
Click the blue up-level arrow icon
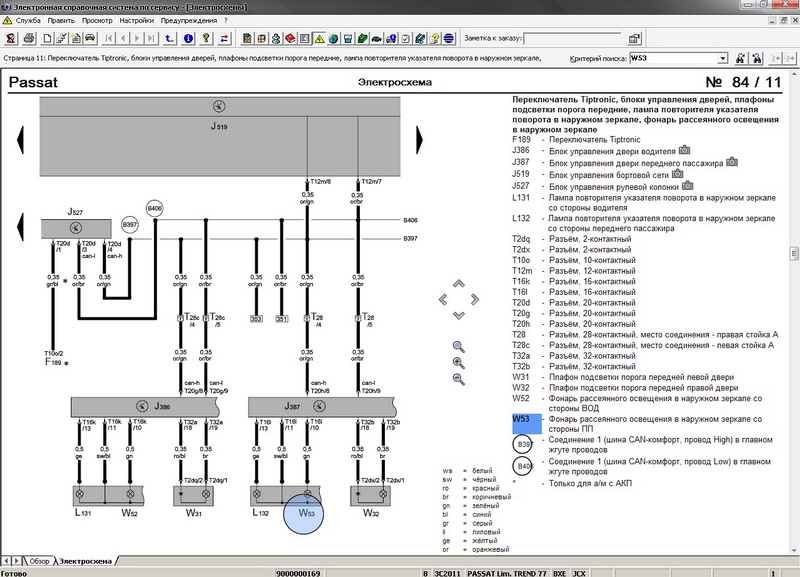click(x=169, y=38)
